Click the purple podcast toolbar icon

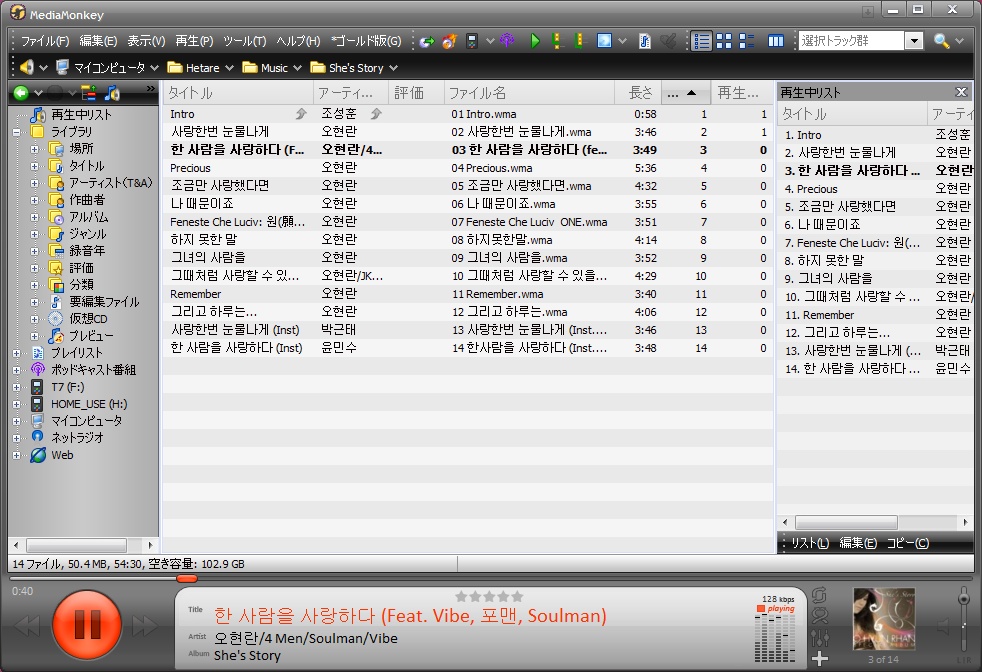click(507, 41)
